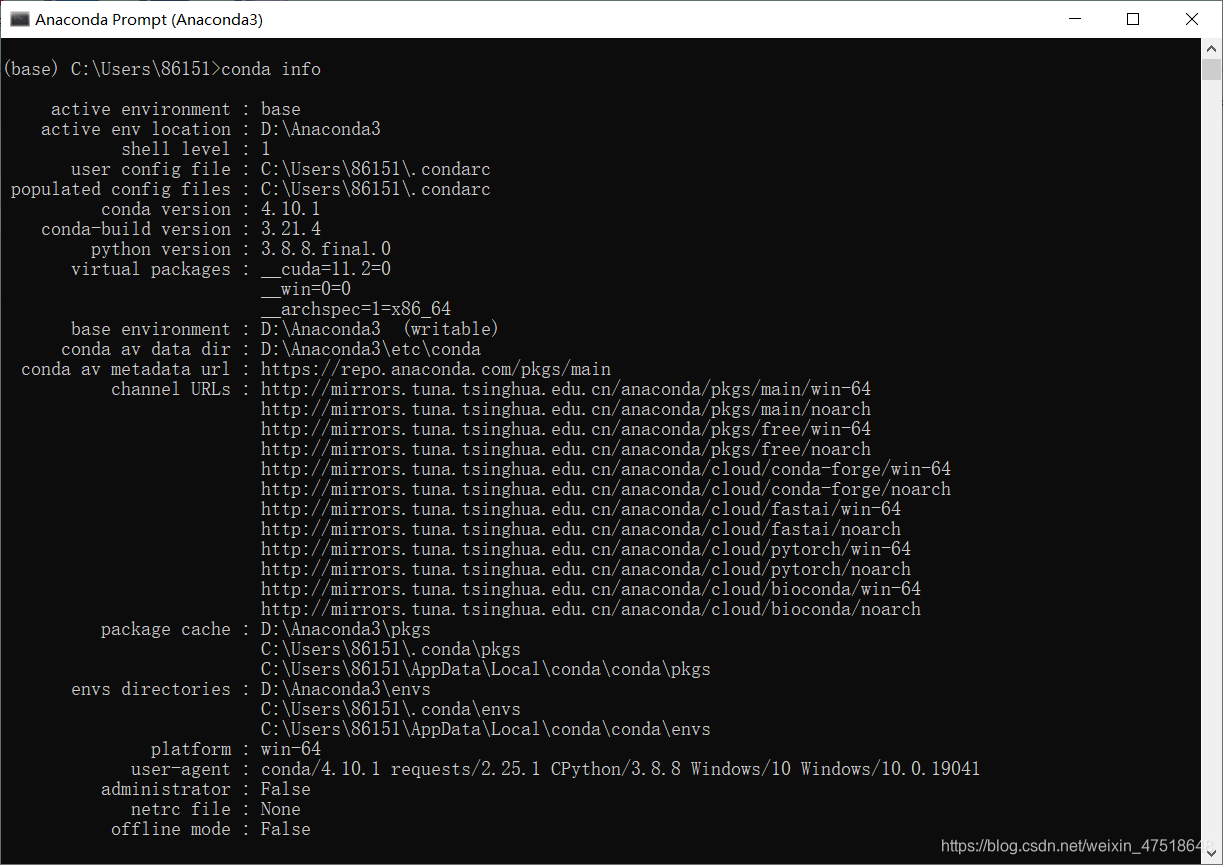The image size is (1223, 865).
Task: Click the AppData conda\envs directory path
Action: [486, 729]
